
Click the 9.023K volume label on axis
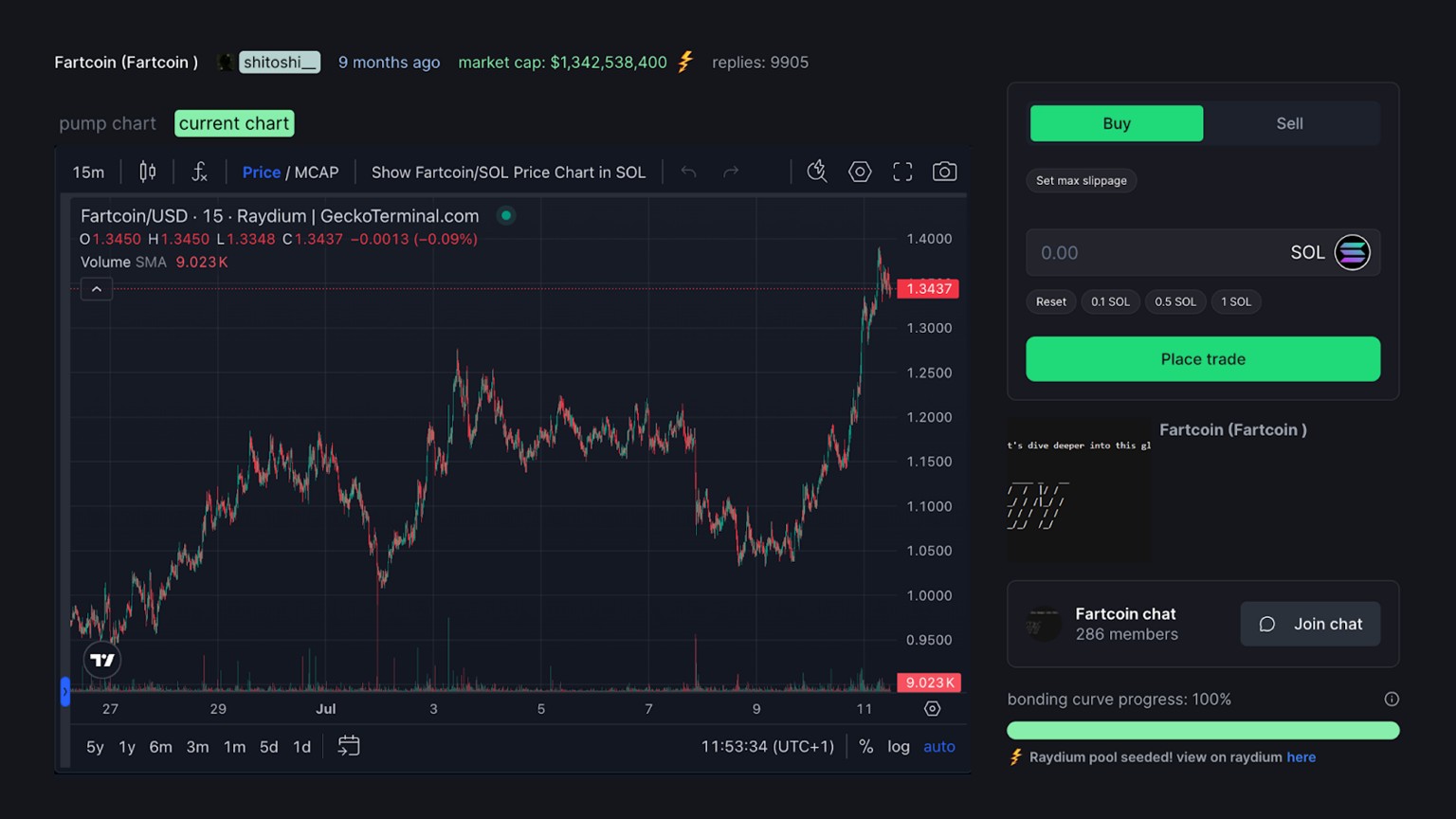tap(929, 682)
